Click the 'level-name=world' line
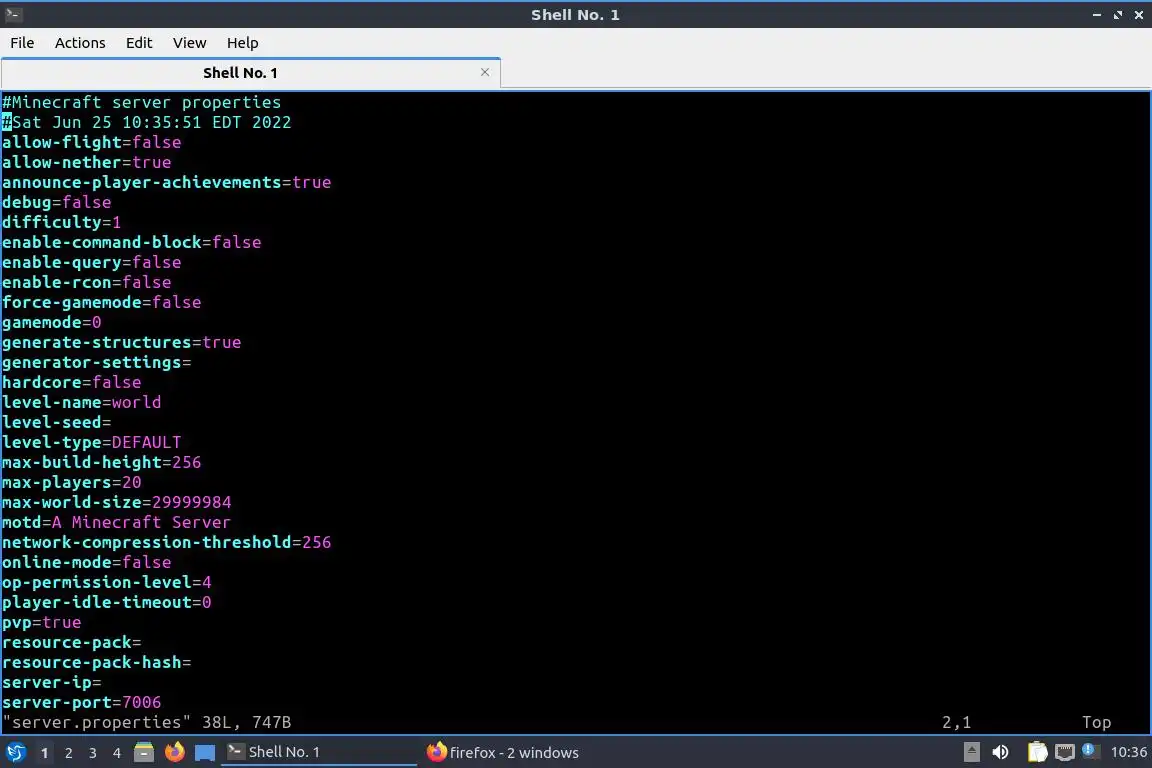 82,402
